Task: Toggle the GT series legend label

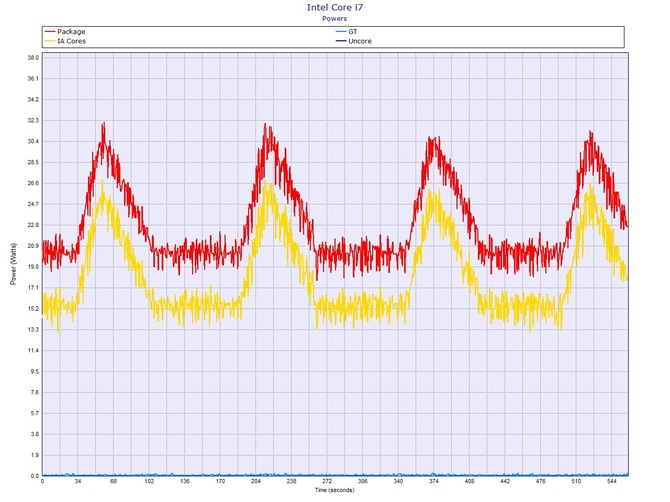Action: point(353,31)
